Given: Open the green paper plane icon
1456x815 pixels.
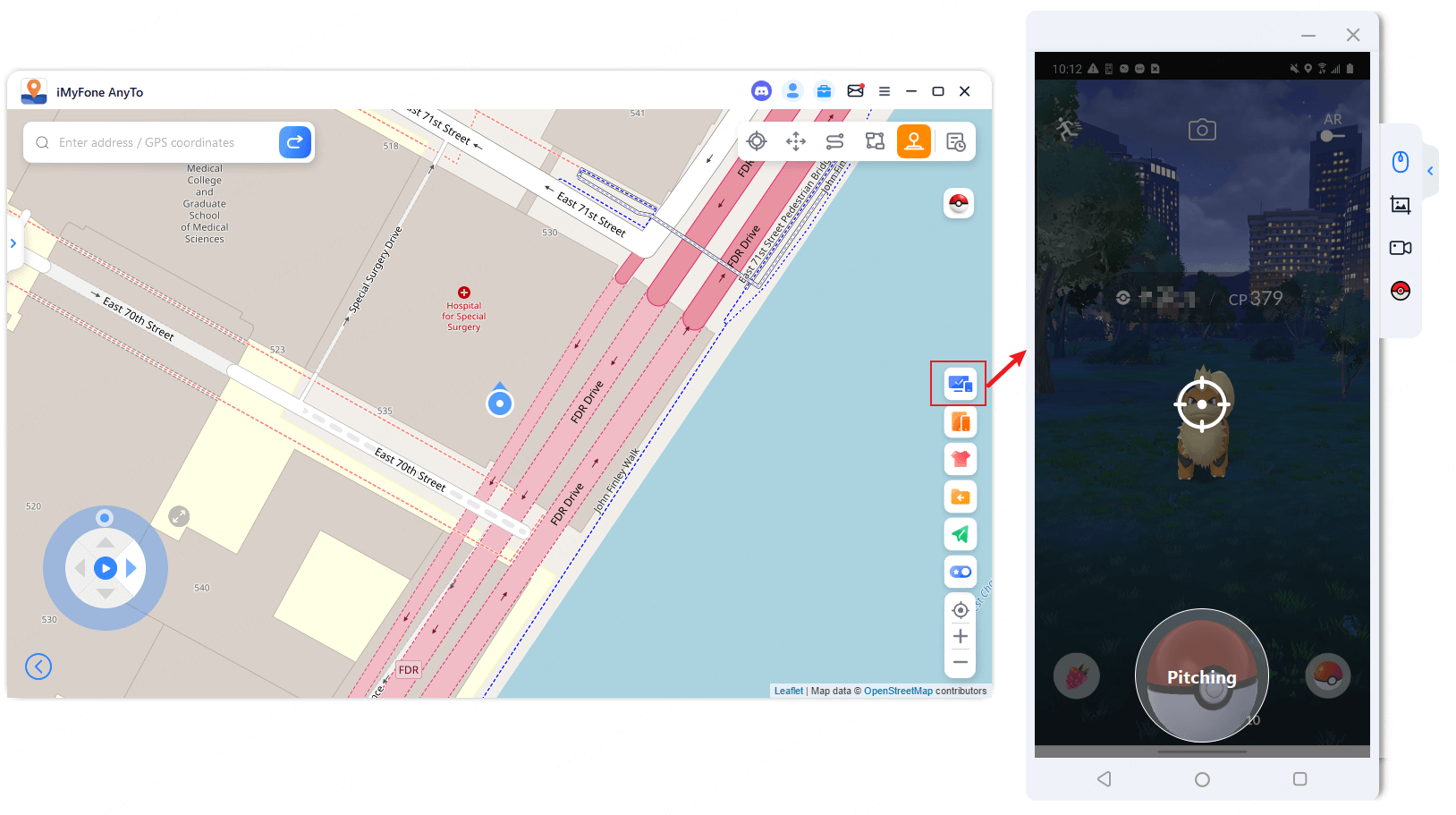Looking at the screenshot, I should 960,534.
